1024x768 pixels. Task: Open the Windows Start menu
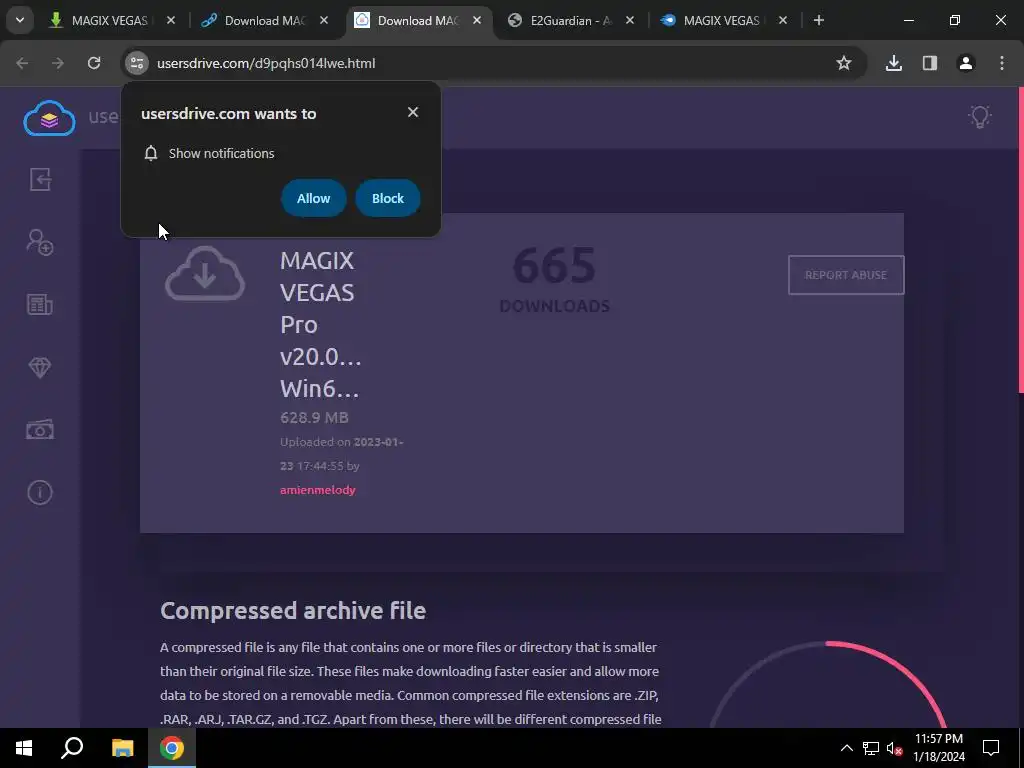pyautogui.click(x=24, y=748)
